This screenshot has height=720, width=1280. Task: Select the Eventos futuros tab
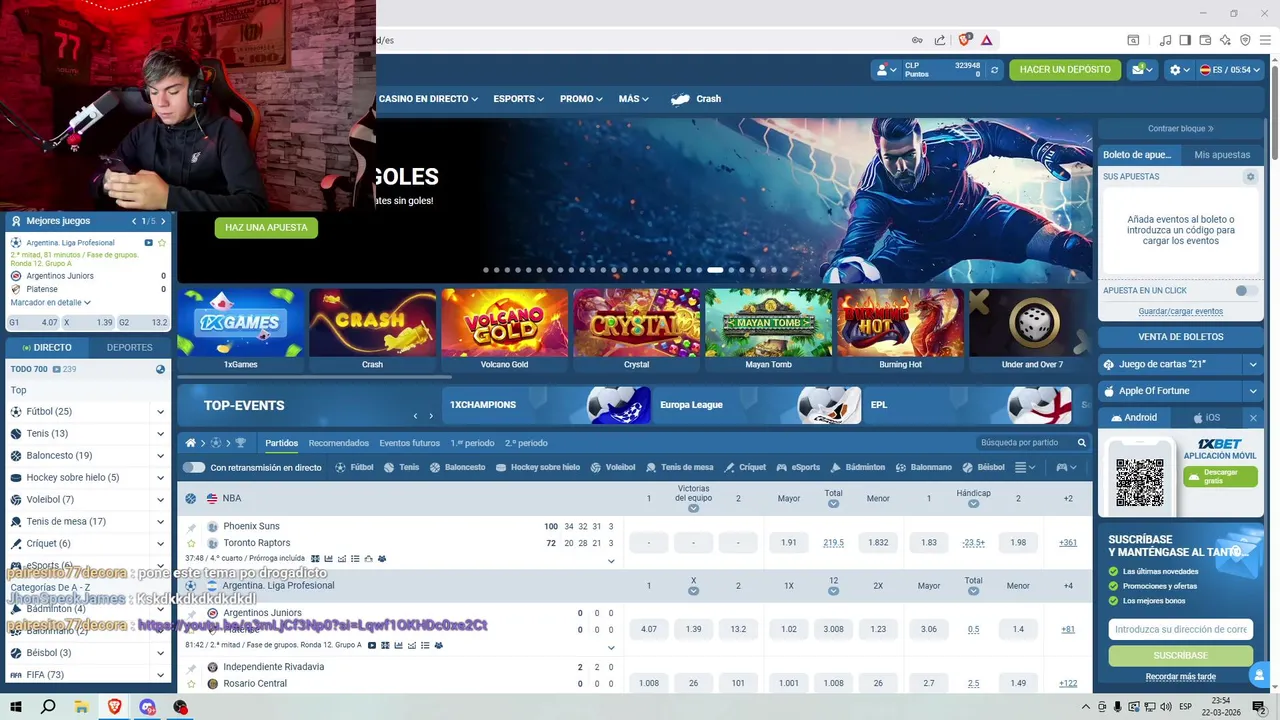point(409,443)
